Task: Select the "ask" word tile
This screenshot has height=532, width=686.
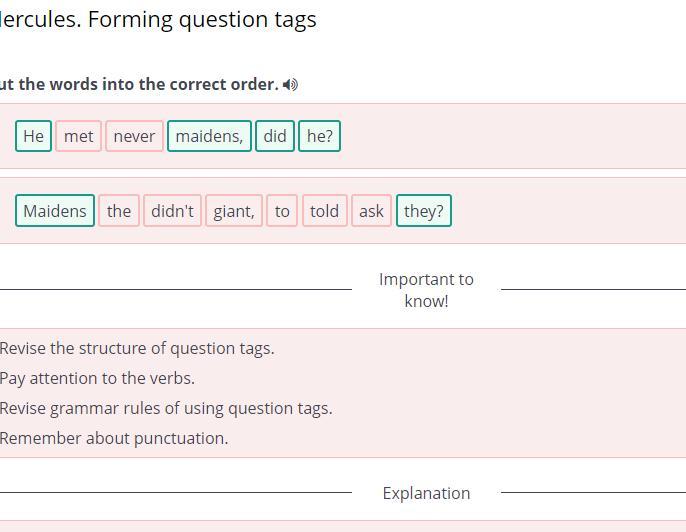Action: click(371, 211)
